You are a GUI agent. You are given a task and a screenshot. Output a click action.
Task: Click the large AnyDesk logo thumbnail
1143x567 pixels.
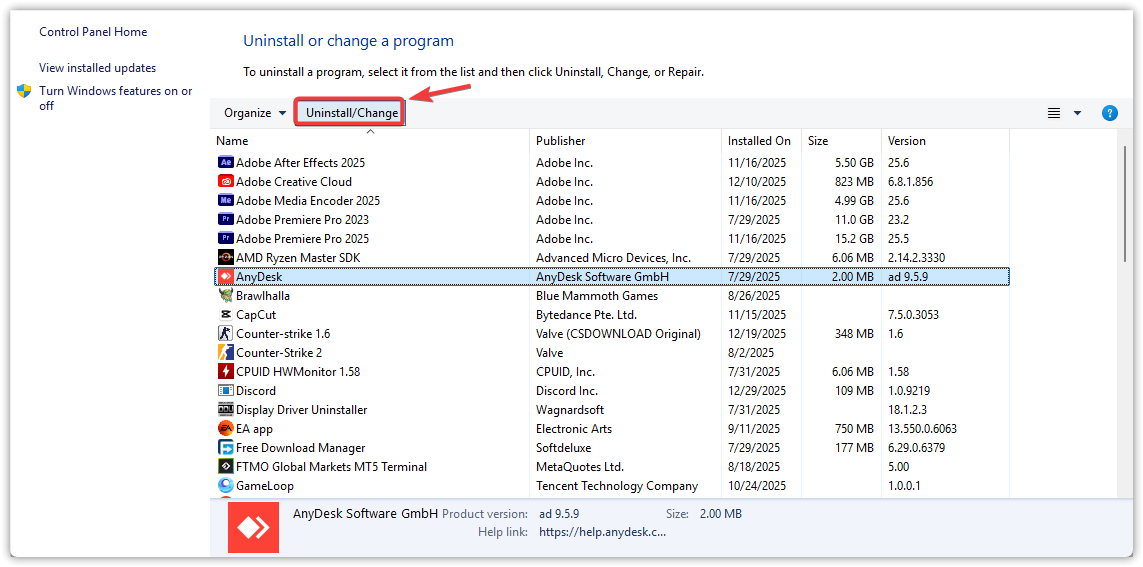[x=253, y=527]
